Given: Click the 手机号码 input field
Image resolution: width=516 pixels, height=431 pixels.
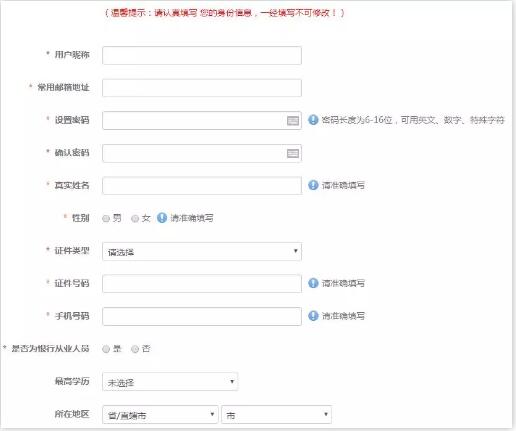Looking at the screenshot, I should click(x=202, y=316).
